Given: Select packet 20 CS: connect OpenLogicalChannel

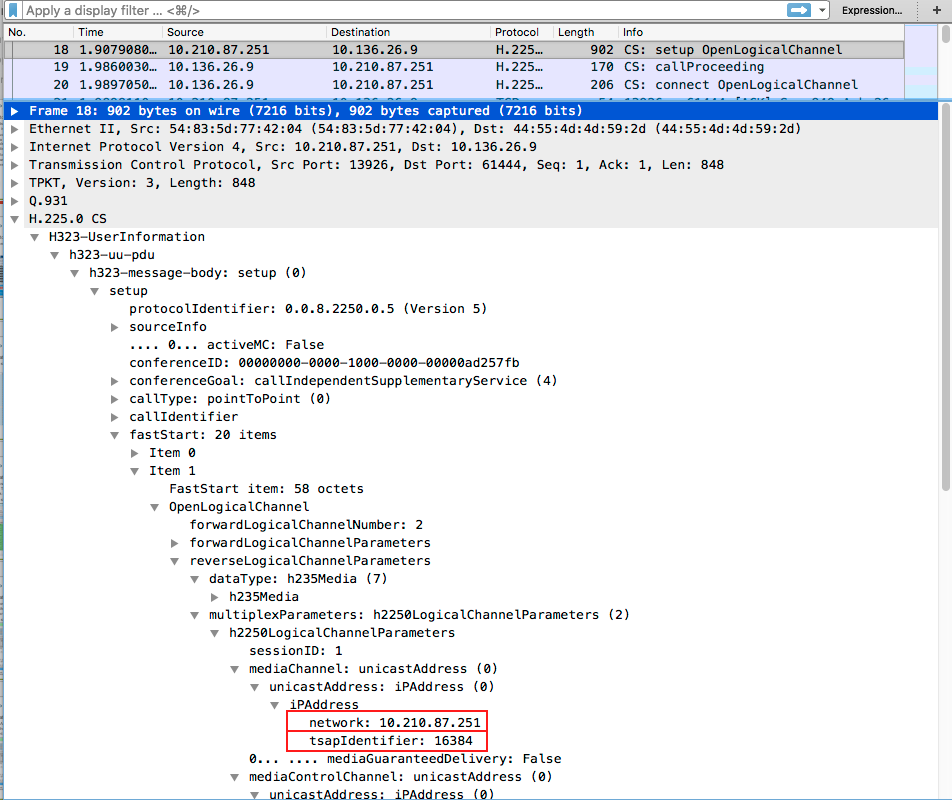Looking at the screenshot, I should click(454, 85).
